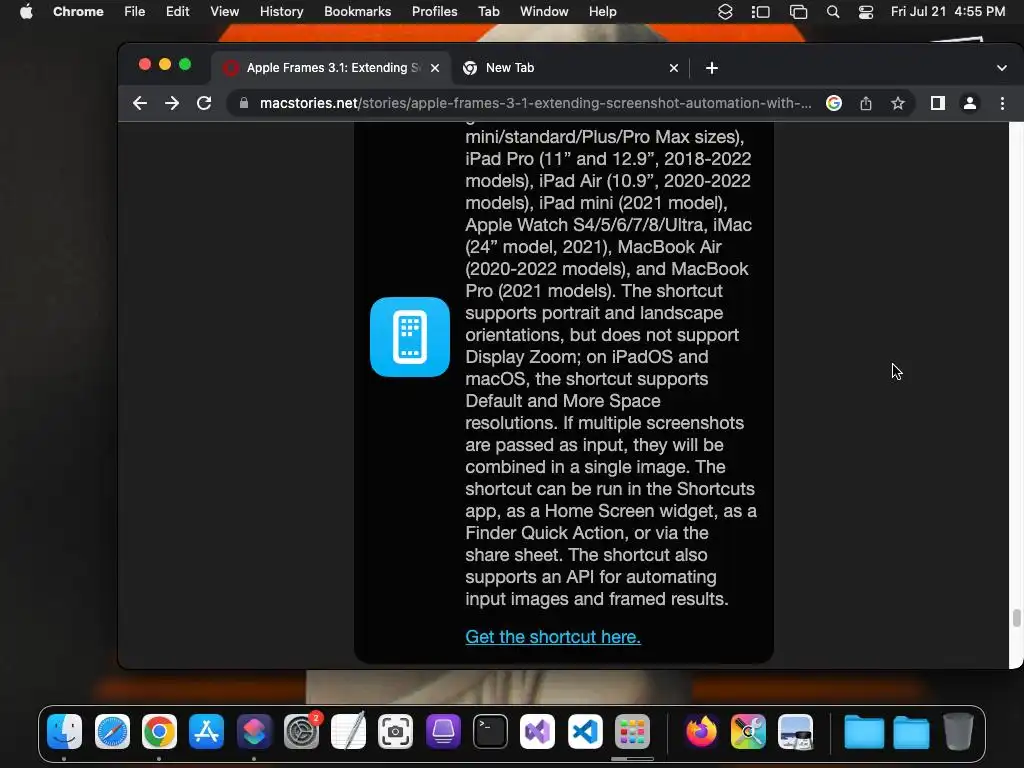Open Launchpad from the Dock
Image resolution: width=1024 pixels, height=768 pixels.
(x=632, y=731)
